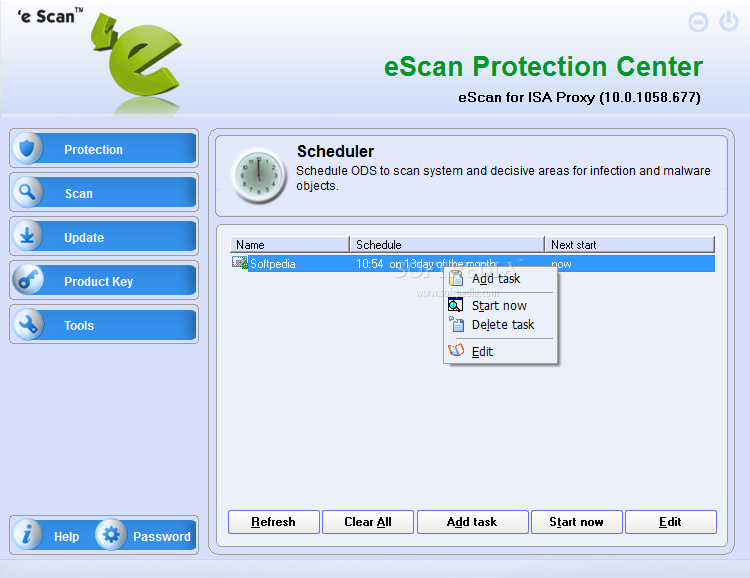750x578 pixels.
Task: Open Help from the bottom bar
Action: click(x=66, y=536)
